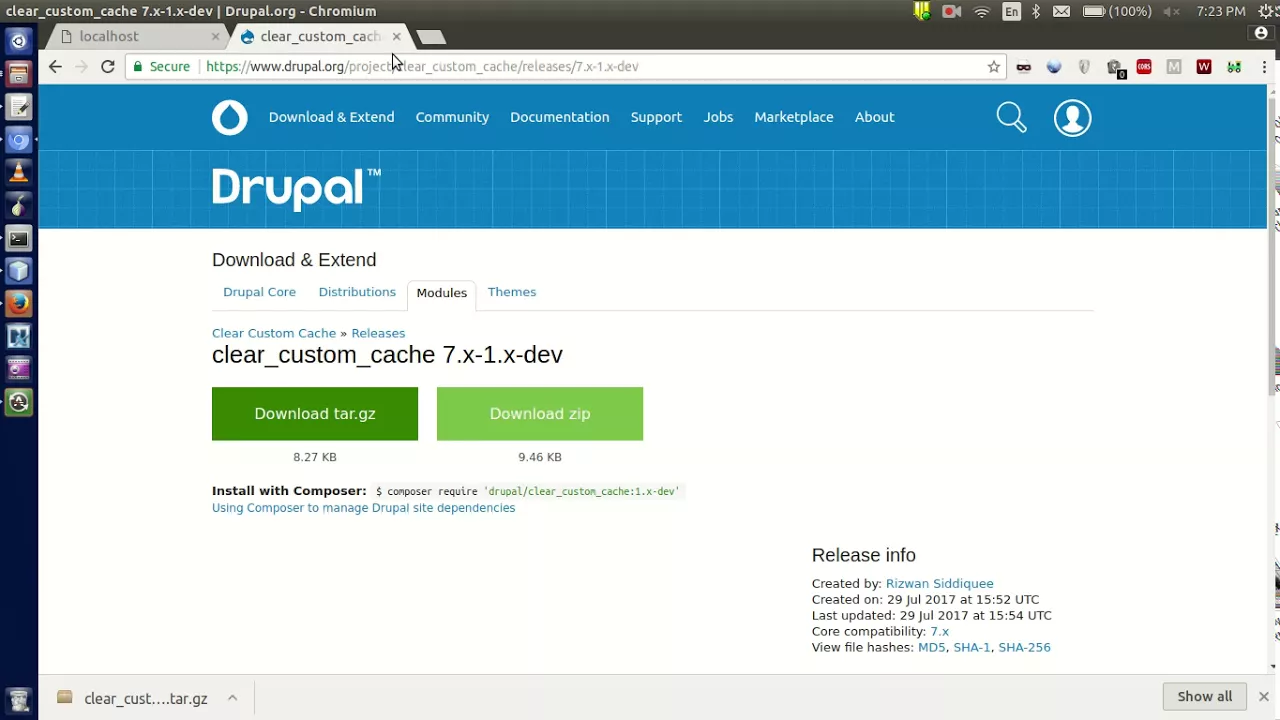Image resolution: width=1280 pixels, height=720 pixels.
Task: Click the grey shield extension icon
Action: (x=1083, y=67)
